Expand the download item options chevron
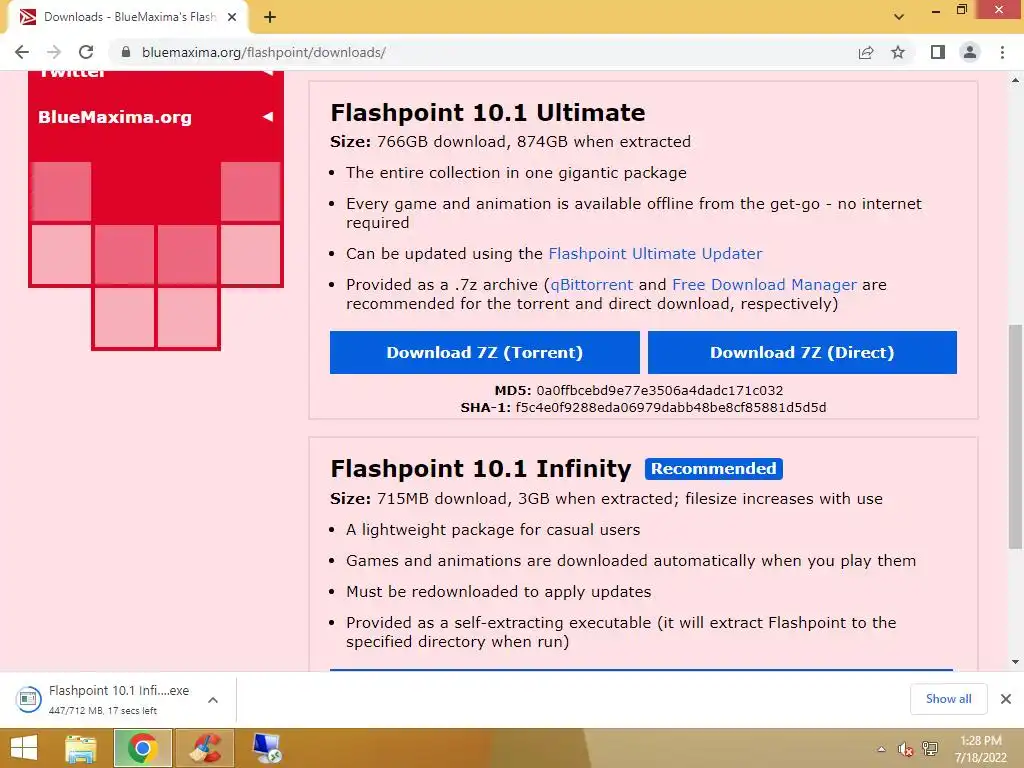Viewport: 1024px width, 768px height. [213, 700]
